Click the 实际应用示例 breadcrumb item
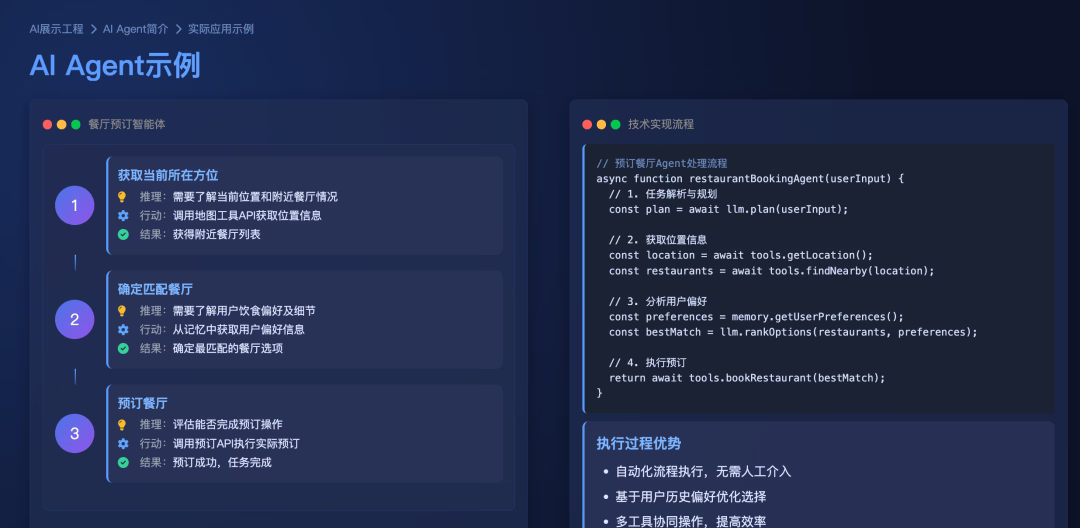1080x528 pixels. point(221,29)
